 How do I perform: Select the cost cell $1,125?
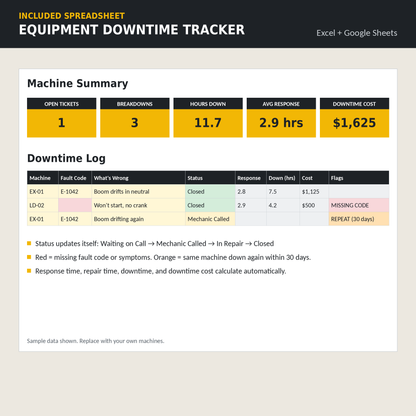click(314, 192)
